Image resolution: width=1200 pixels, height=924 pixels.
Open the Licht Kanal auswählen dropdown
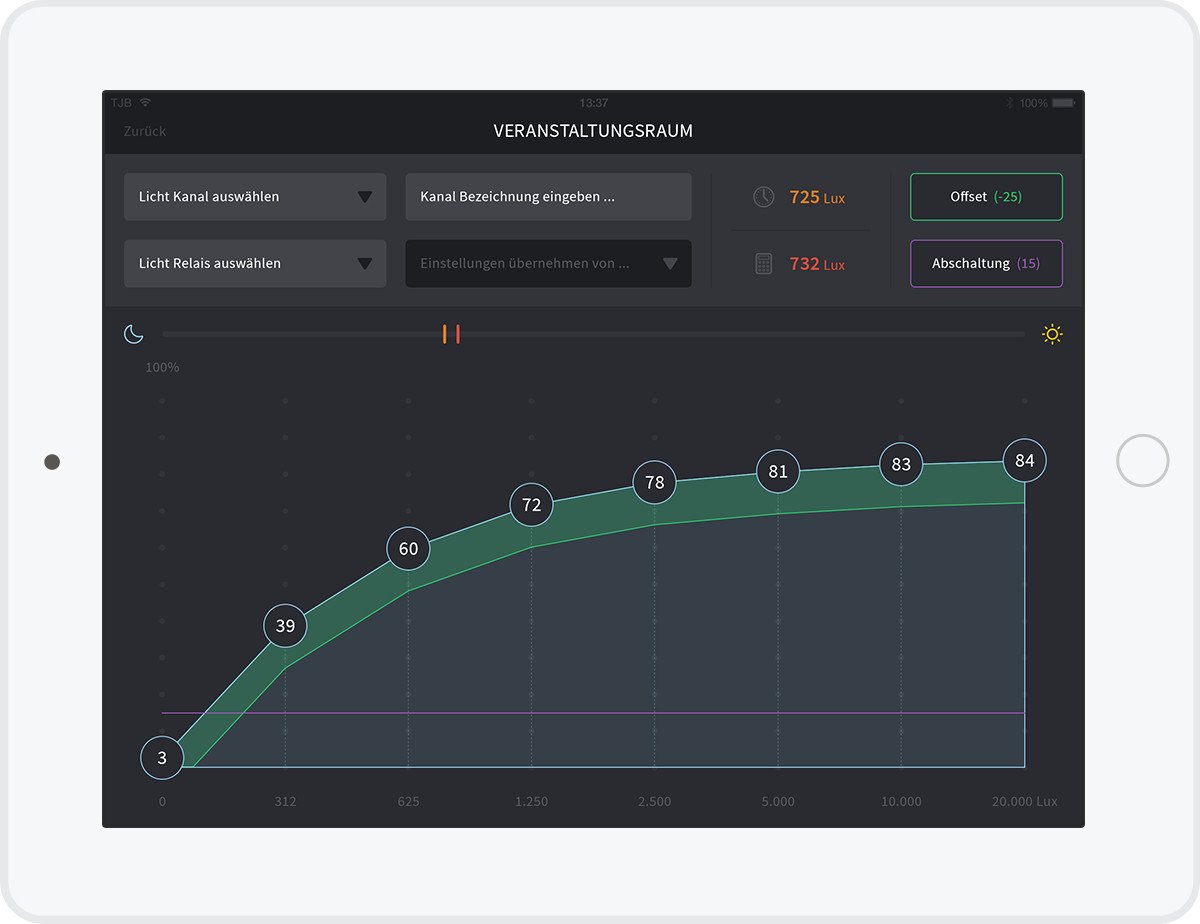[x=254, y=197]
